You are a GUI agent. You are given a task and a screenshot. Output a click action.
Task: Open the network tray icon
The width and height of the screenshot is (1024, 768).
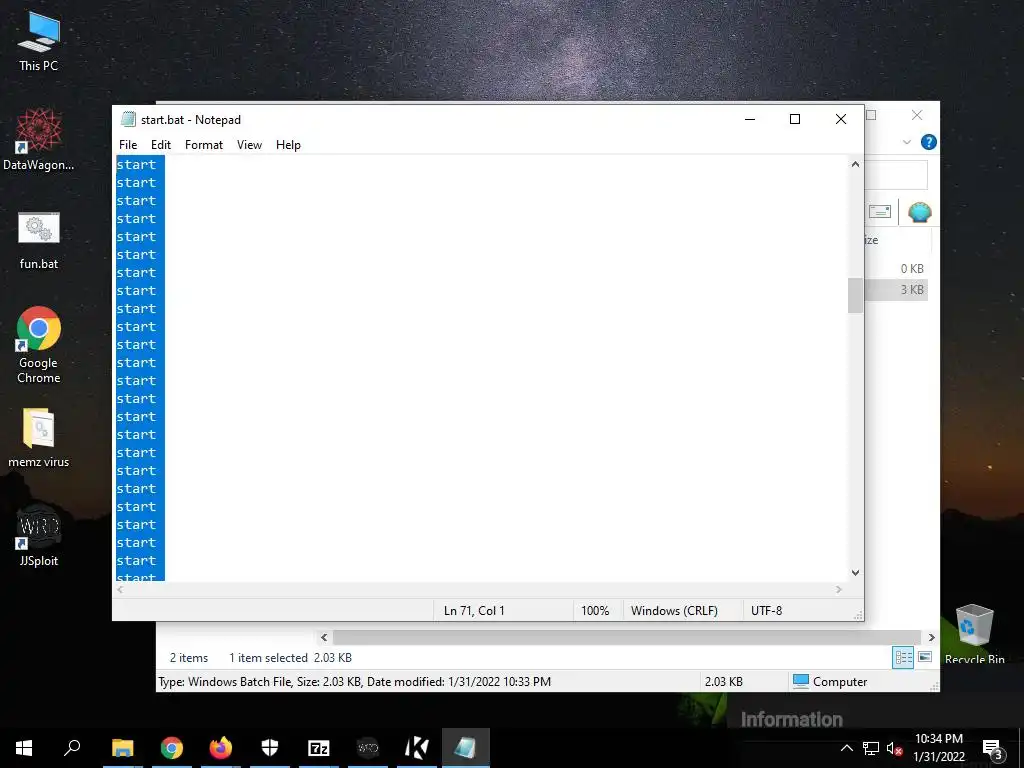point(871,748)
